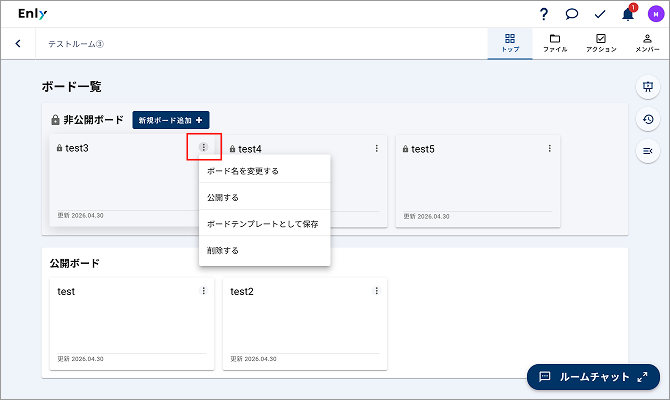
Task: Open three-dot menu on test4 card
Action: 376,148
